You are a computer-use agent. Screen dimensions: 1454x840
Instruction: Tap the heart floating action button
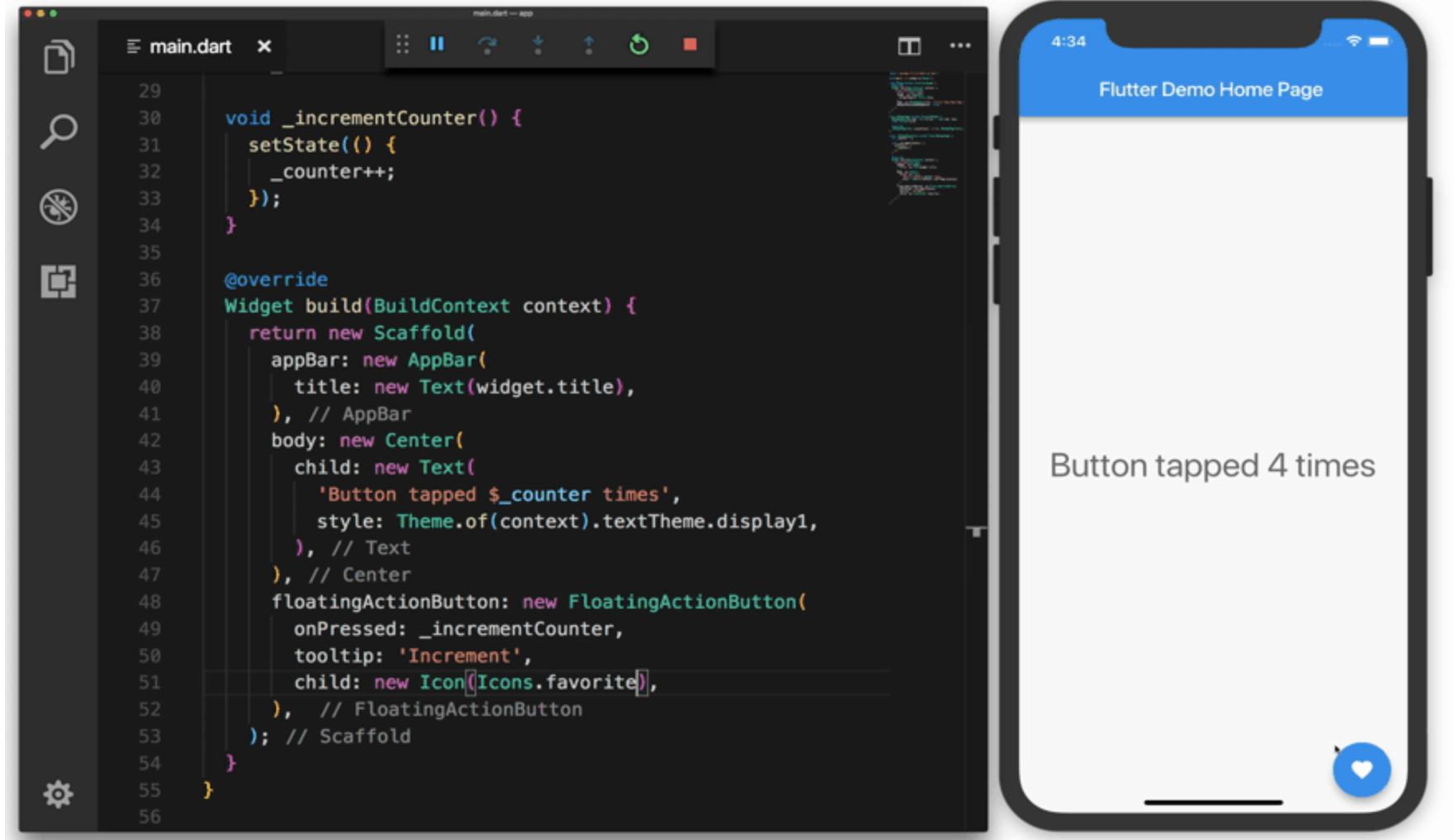pos(1361,770)
